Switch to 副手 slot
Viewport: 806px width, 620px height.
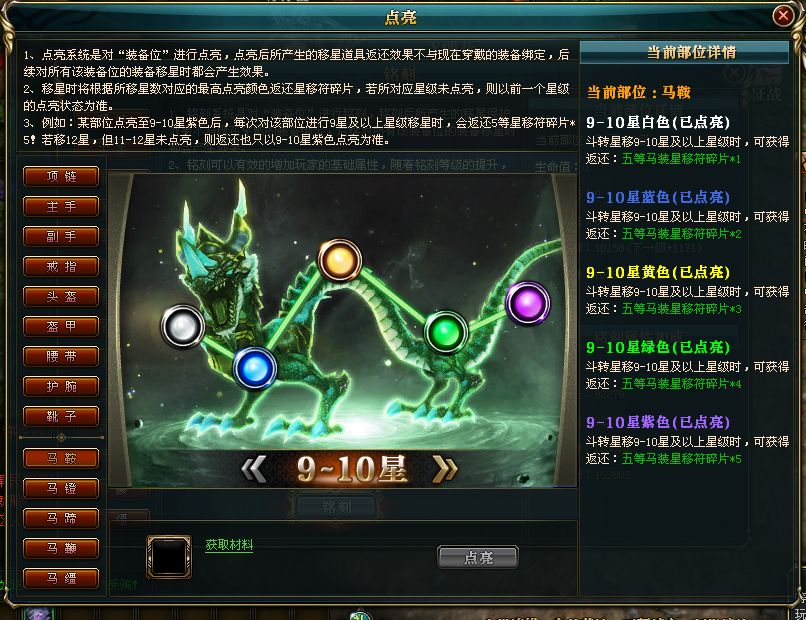coord(61,236)
